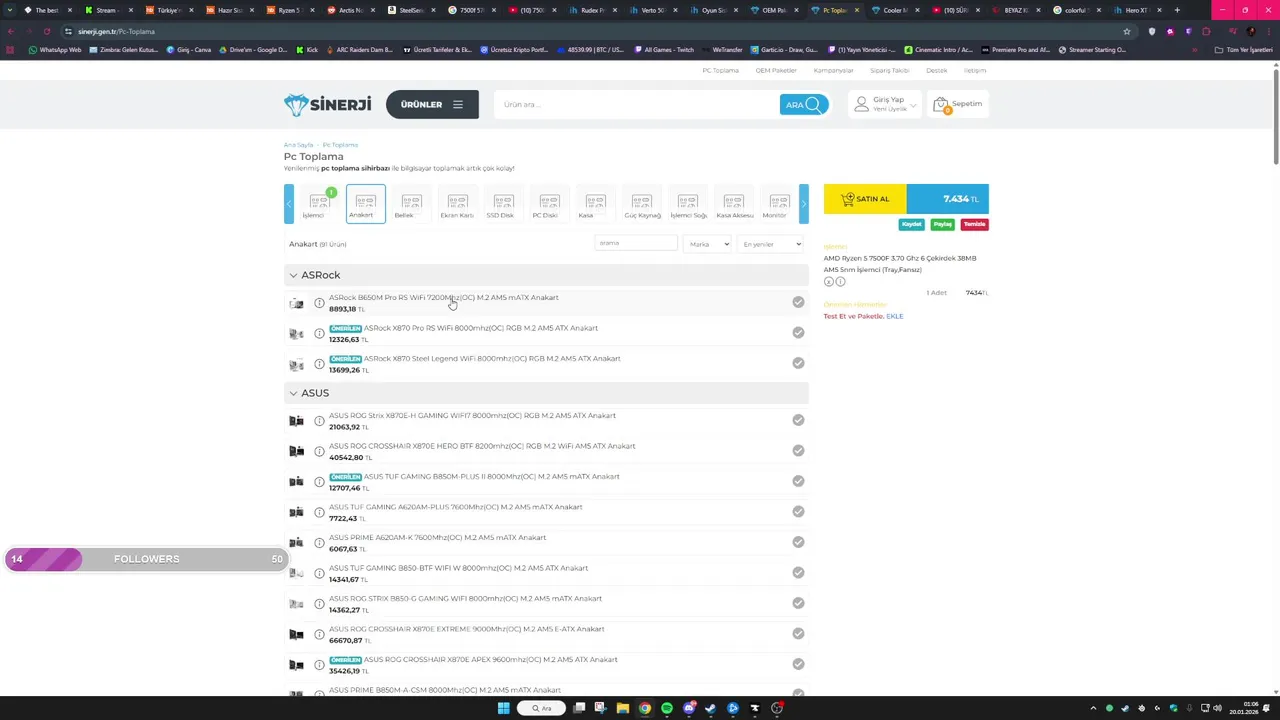
Task: Open the Sepetim shopping cart icon
Action: pos(940,104)
